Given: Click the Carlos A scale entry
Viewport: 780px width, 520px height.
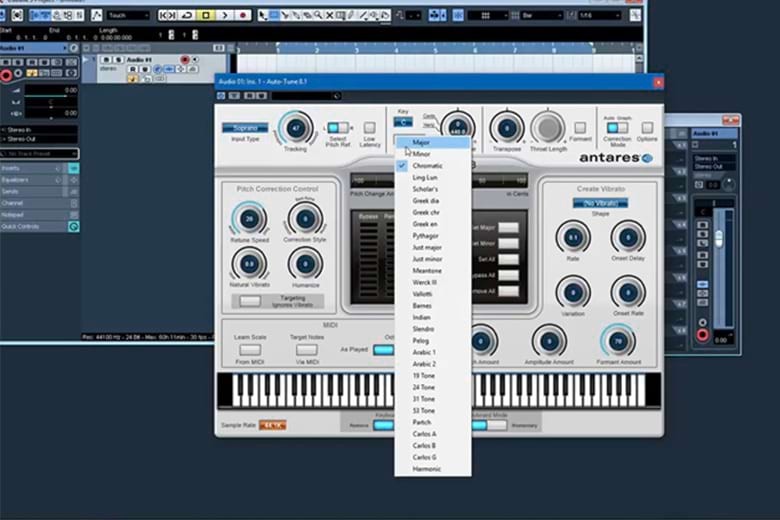Looking at the screenshot, I should coord(433,434).
